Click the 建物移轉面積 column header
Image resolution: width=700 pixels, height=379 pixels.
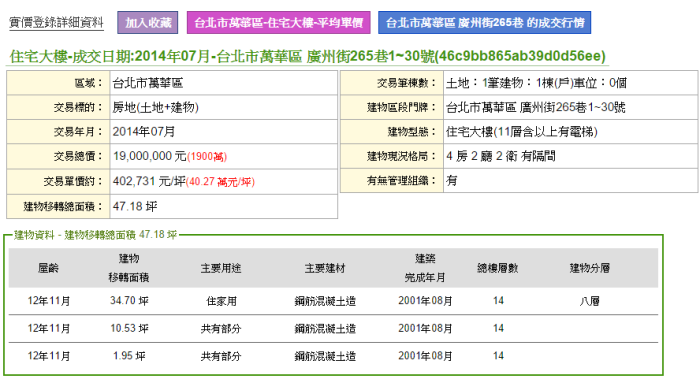click(x=129, y=268)
